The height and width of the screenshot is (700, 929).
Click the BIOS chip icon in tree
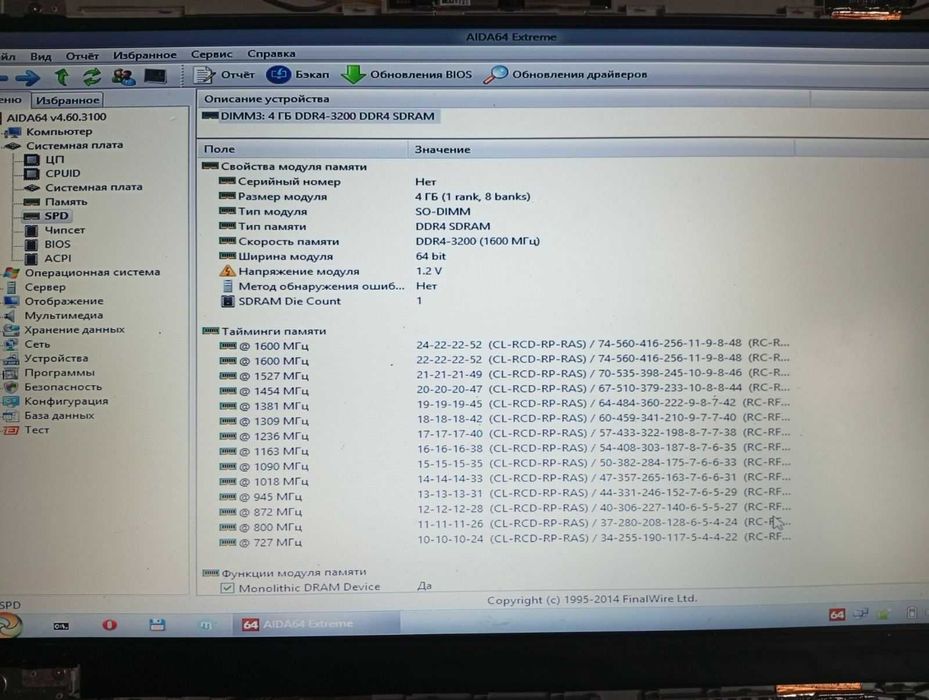tap(31, 244)
